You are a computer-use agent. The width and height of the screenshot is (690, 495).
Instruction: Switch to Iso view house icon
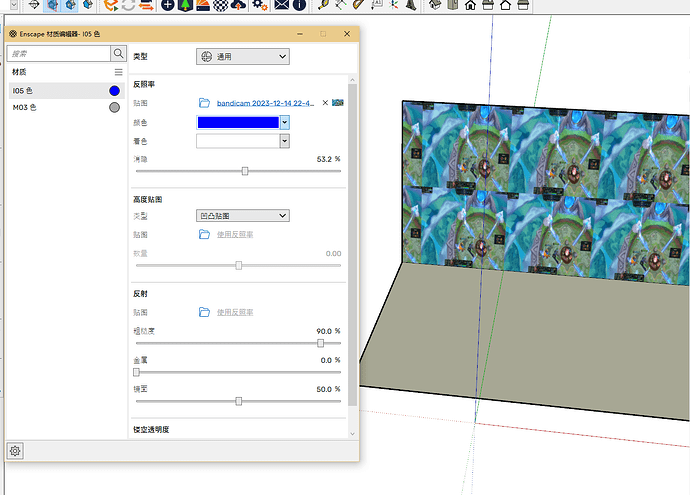435,5
